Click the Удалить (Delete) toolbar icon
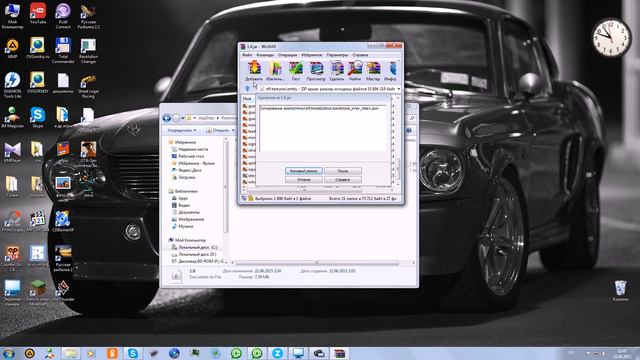The image size is (640, 360). point(337,71)
